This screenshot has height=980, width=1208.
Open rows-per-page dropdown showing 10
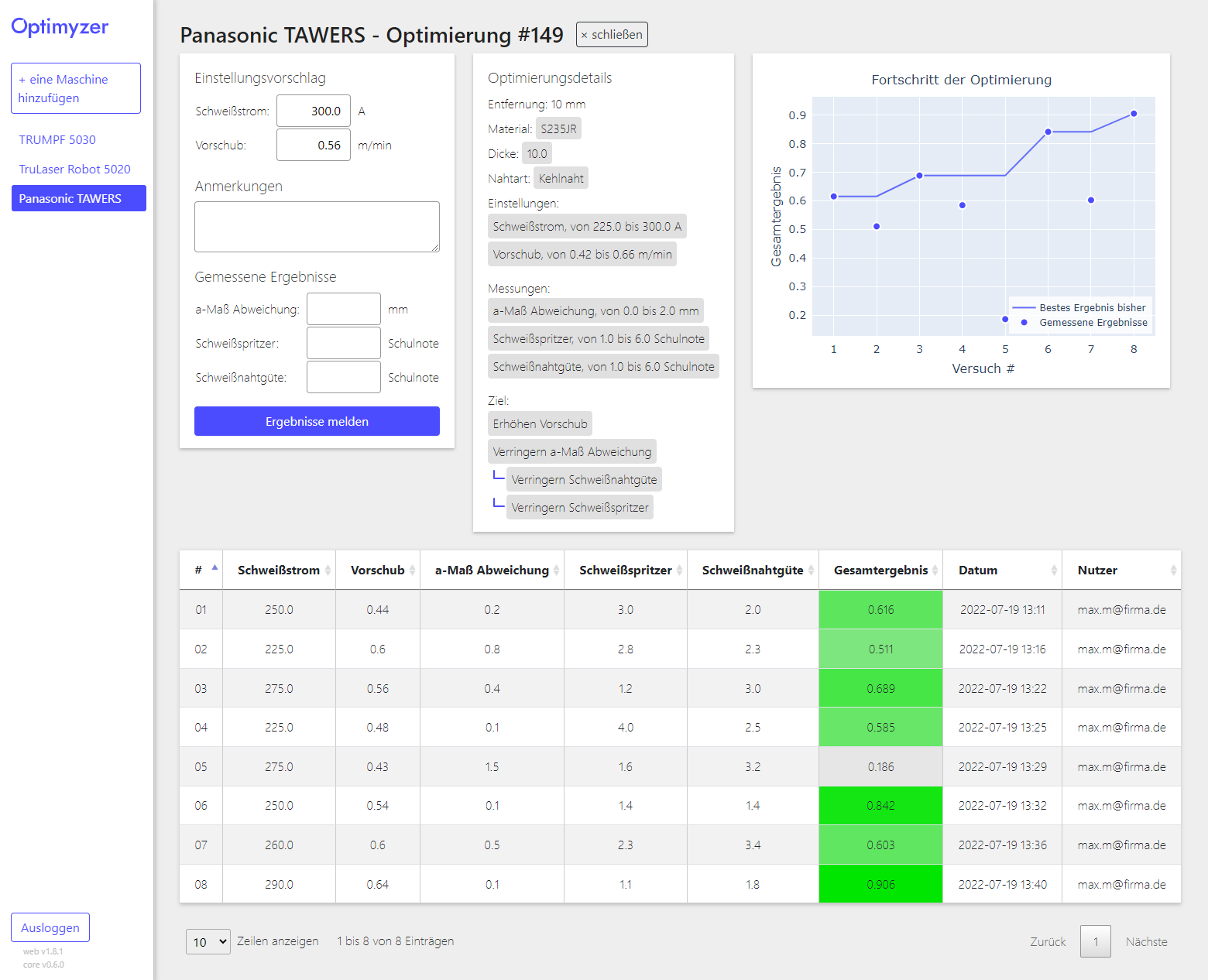pyautogui.click(x=208, y=941)
